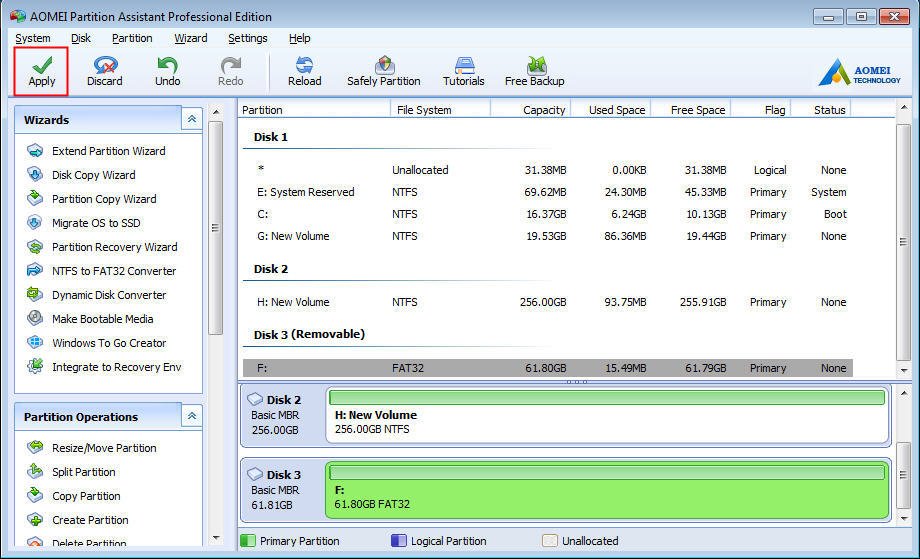Sort by File System column header

[440, 110]
